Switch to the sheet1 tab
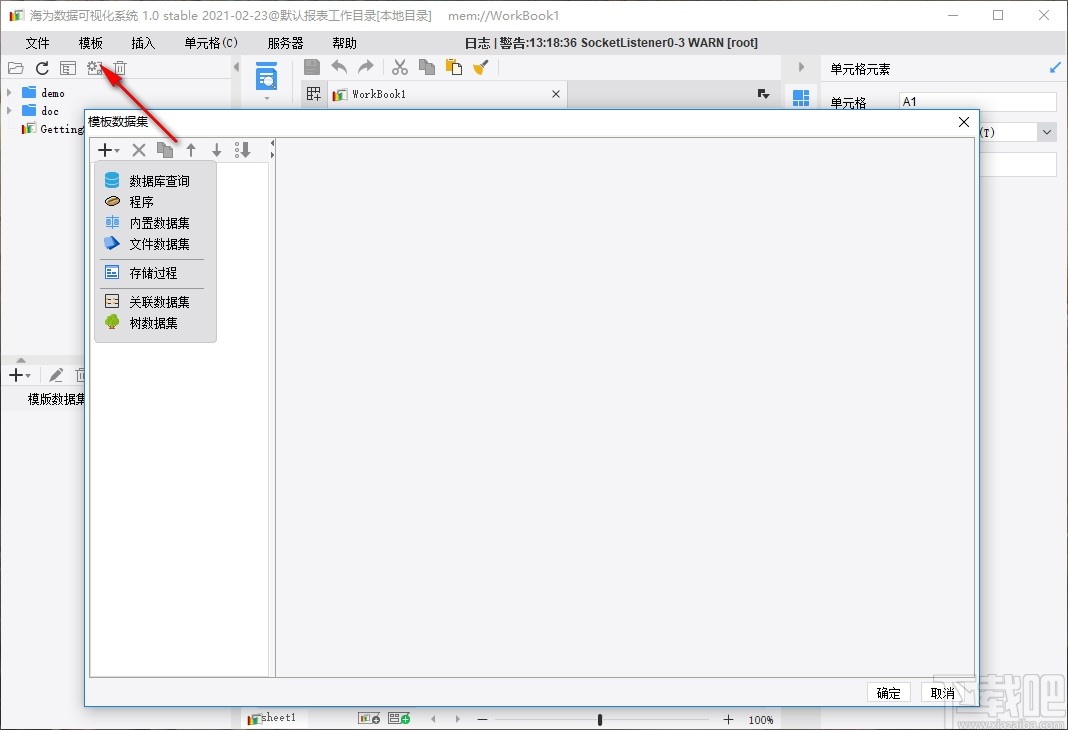Image resolution: width=1068 pixels, height=730 pixels. pos(272,718)
